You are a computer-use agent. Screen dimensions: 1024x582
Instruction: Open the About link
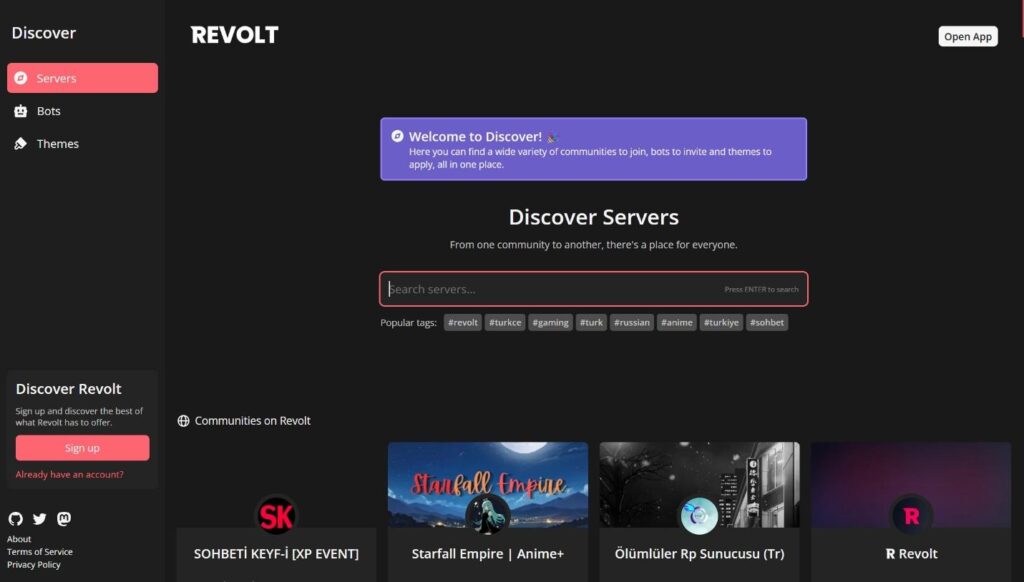pyautogui.click(x=19, y=539)
